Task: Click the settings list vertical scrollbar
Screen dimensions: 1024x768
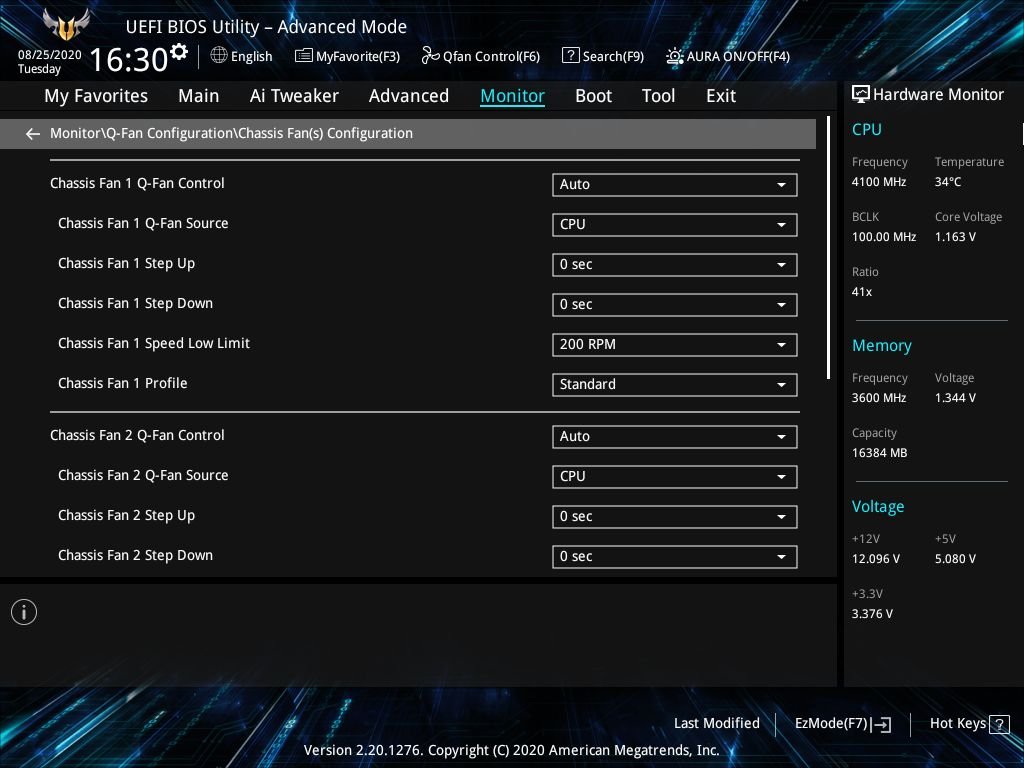Action: click(x=828, y=248)
